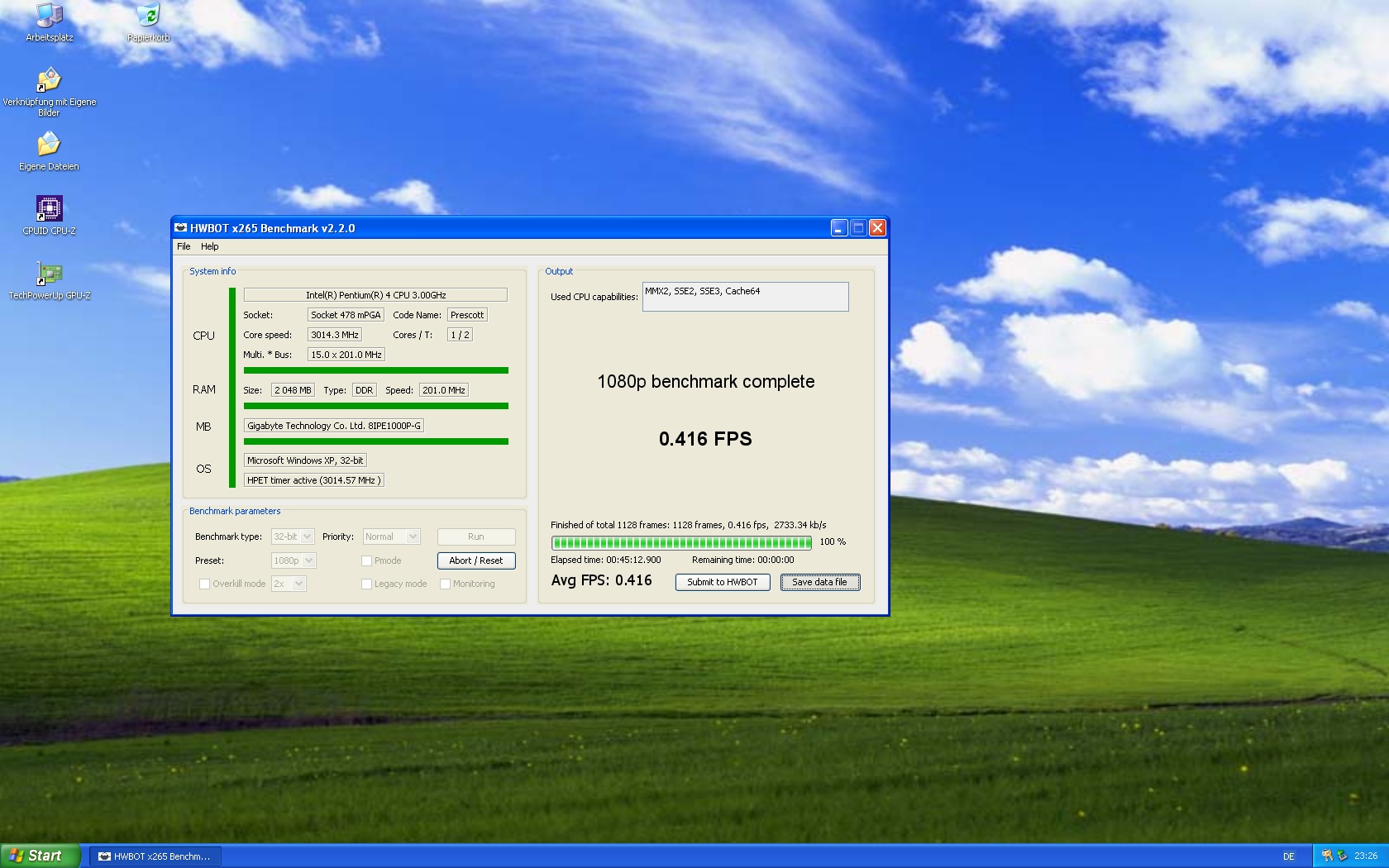
Task: Minimize the HWBOT x265 Benchmark window
Action: tap(839, 228)
